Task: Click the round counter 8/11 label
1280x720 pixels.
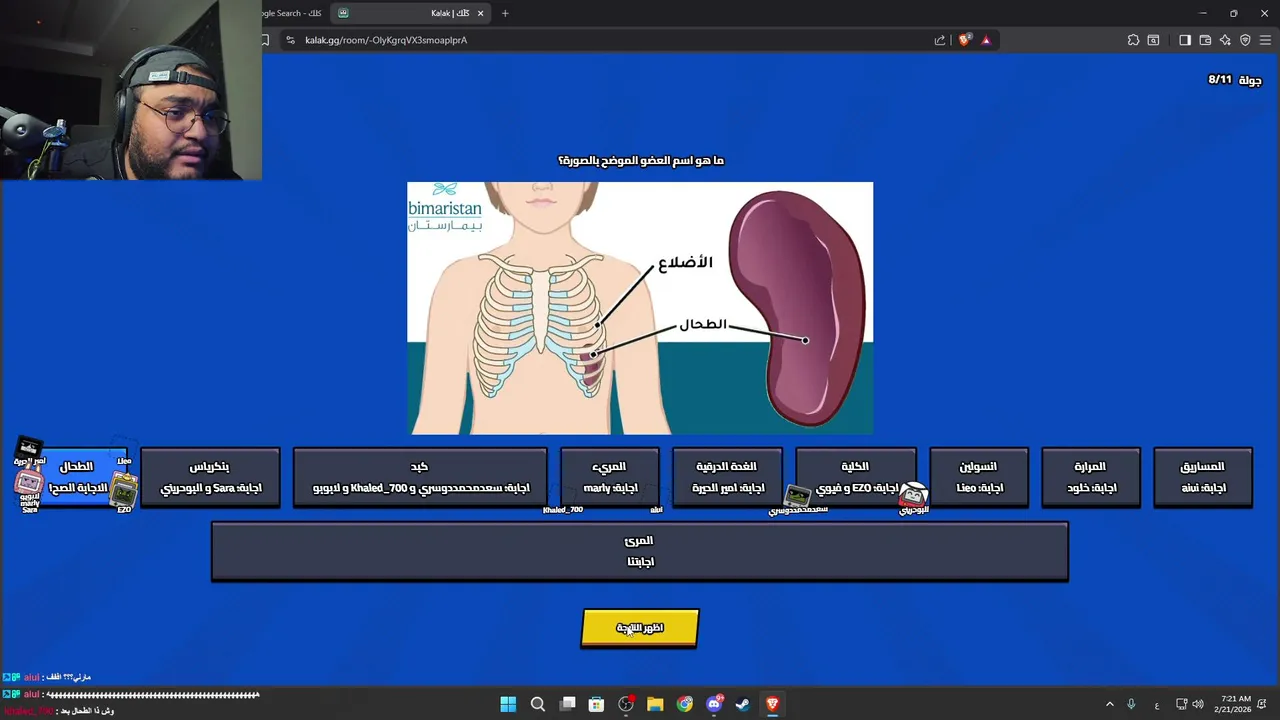Action: [x=1235, y=80]
